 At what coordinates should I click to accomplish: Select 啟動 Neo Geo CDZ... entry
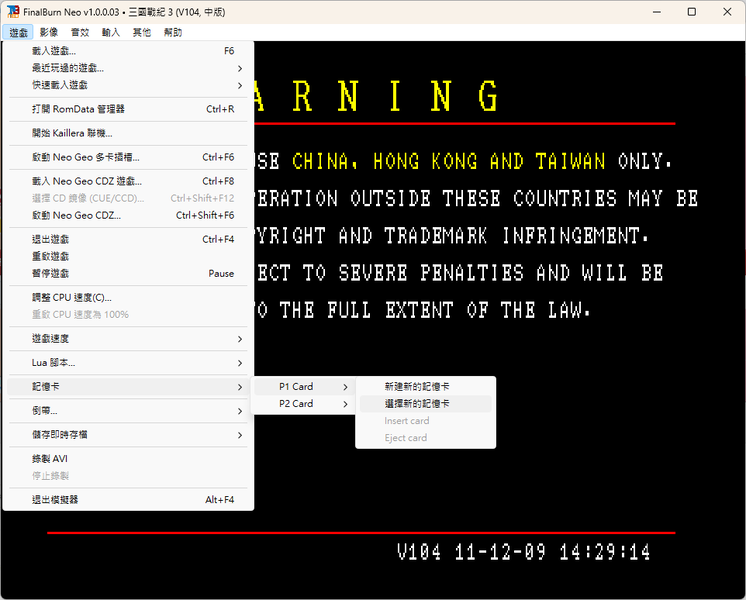click(x=128, y=216)
